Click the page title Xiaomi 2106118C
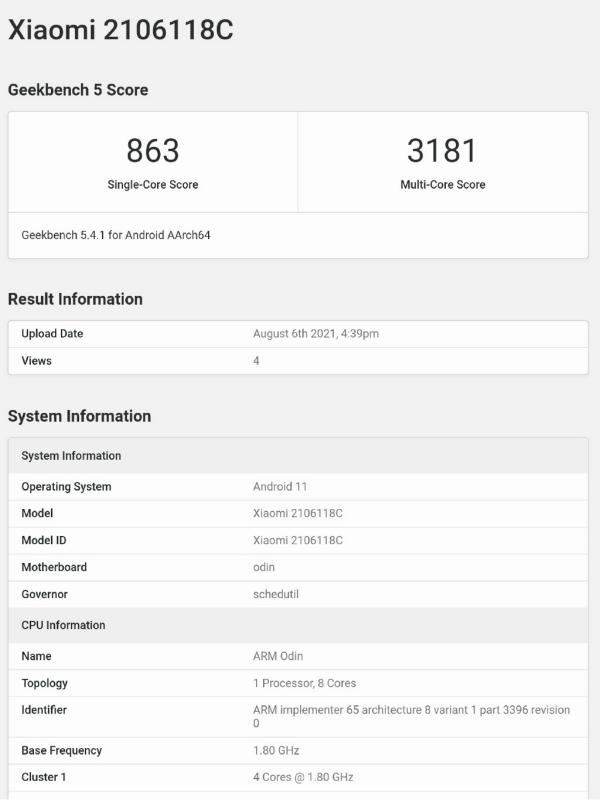600x800 pixels. (121, 30)
